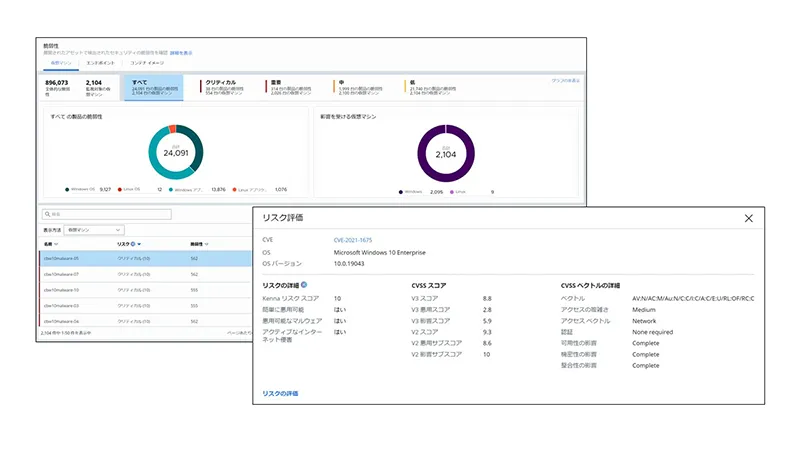
Task: Click the Kenna リスク スコア value 10
Action: coord(337,298)
